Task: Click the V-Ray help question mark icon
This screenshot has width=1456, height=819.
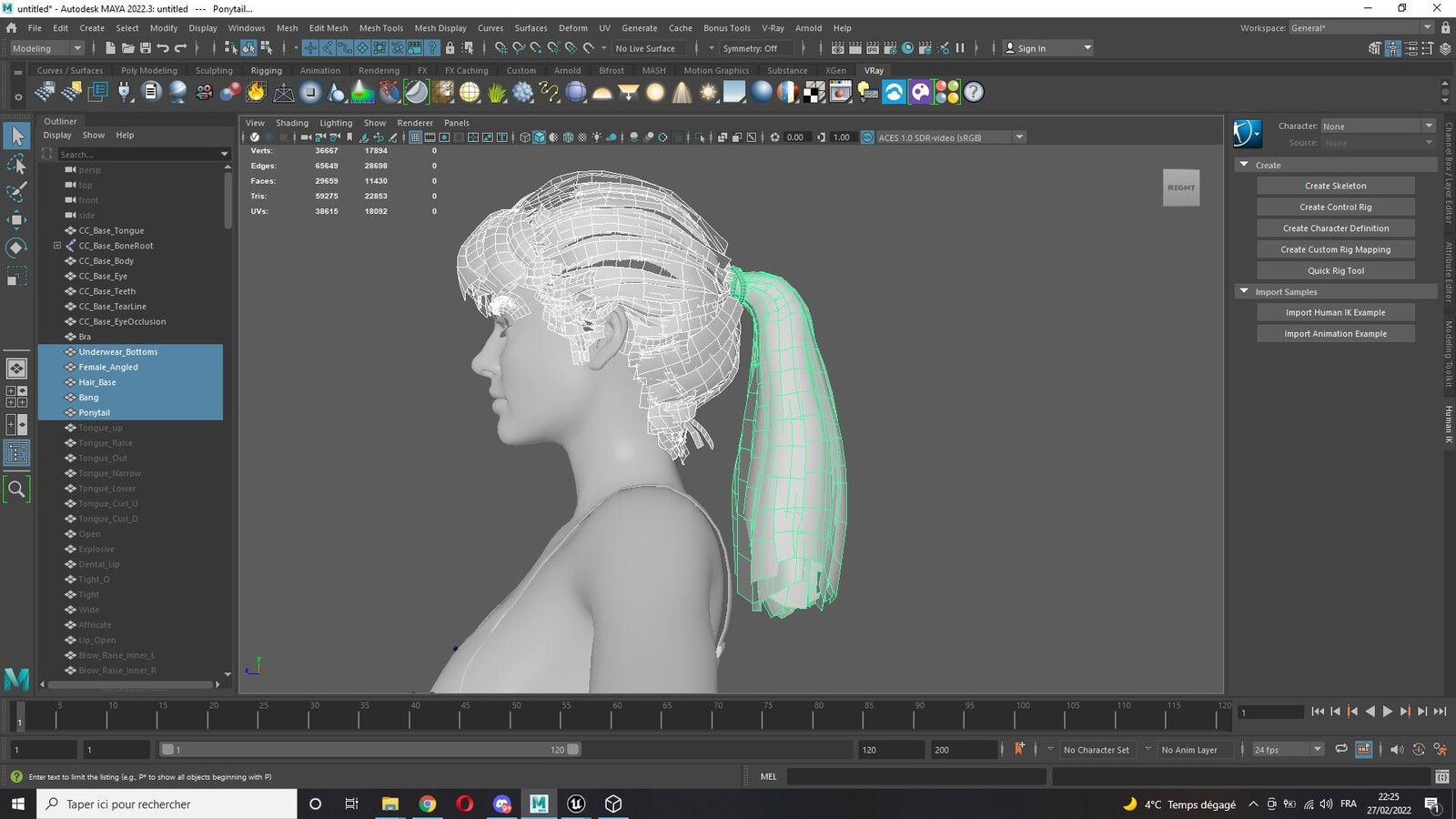Action: (x=974, y=92)
